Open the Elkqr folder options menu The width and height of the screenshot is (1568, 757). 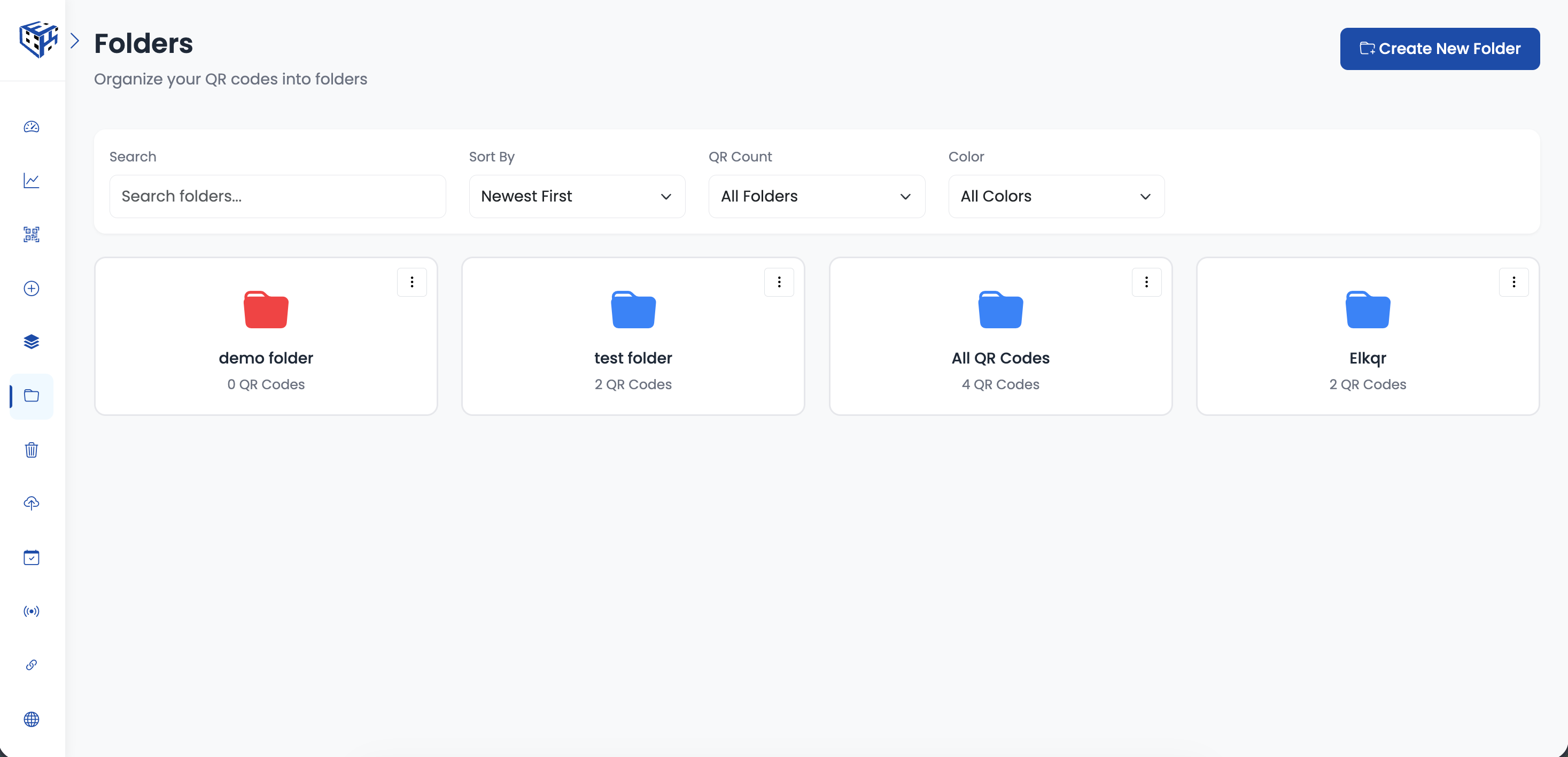tap(1514, 281)
